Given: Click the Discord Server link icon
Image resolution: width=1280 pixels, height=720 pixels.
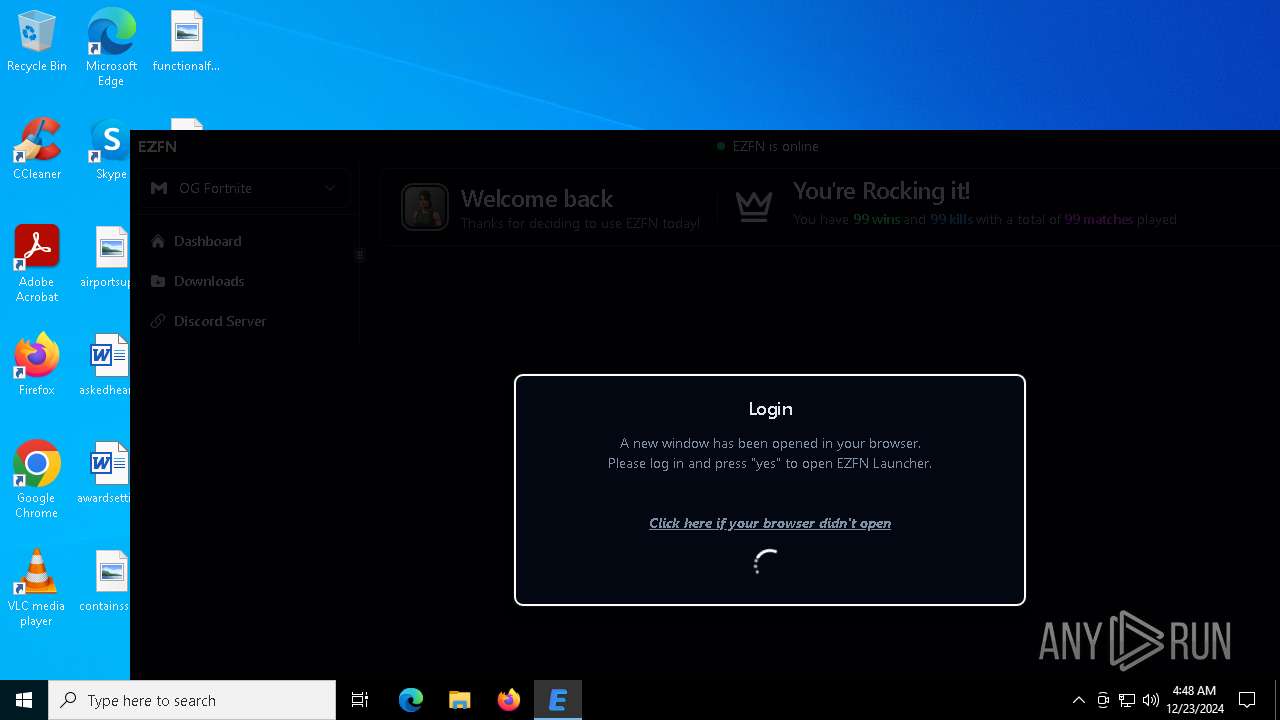Looking at the screenshot, I should pos(158,321).
